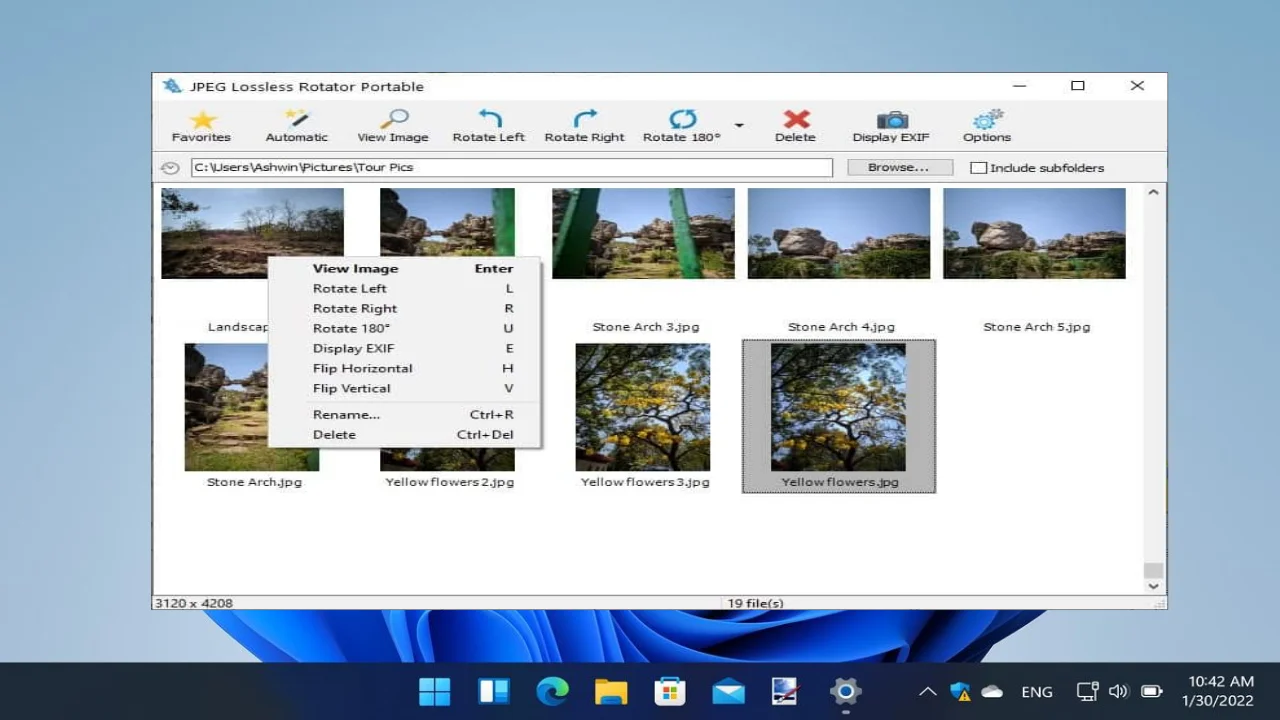Select the highlighted Yellow flowers.jpg thumbnail
Image resolution: width=1280 pixels, height=720 pixels.
pyautogui.click(x=838, y=407)
